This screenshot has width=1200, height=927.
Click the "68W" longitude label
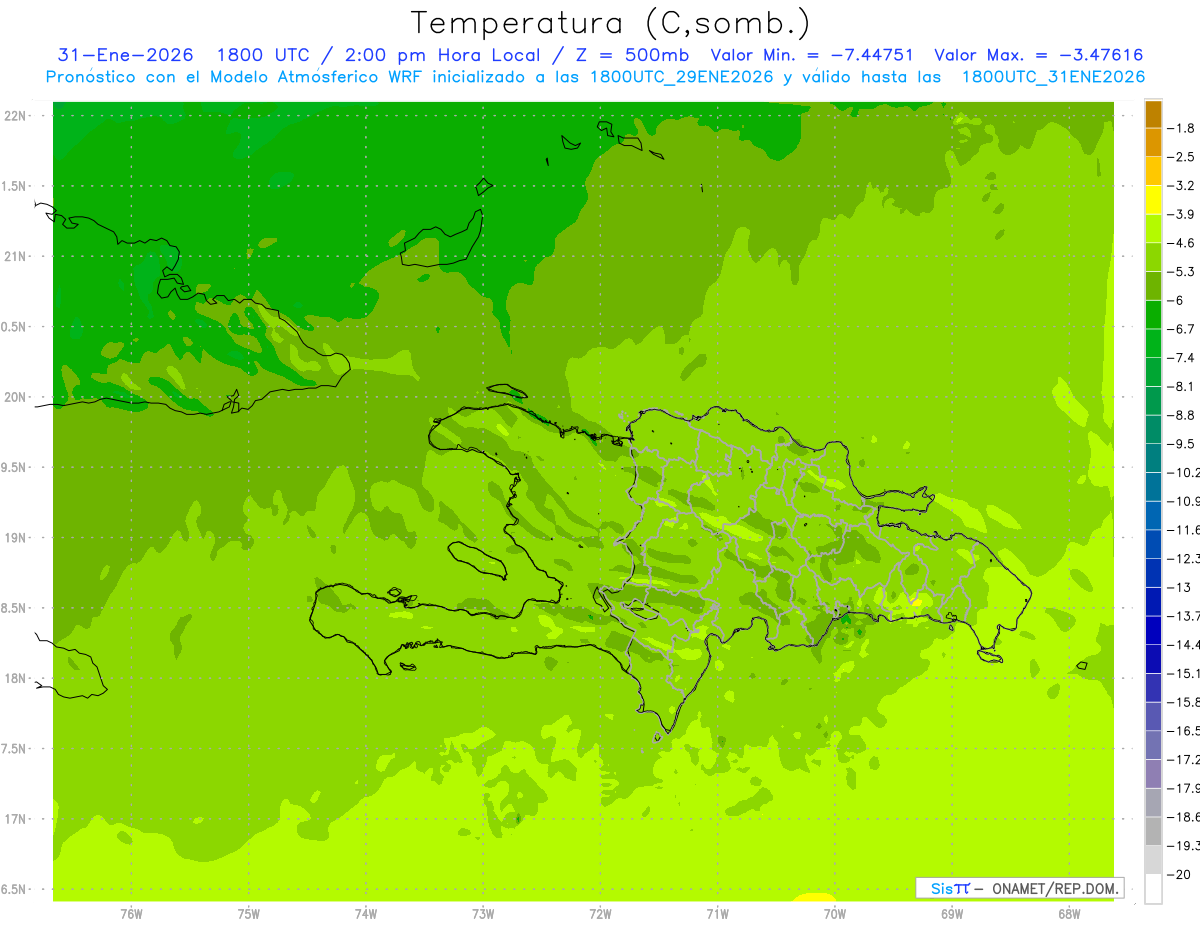pos(1069,913)
